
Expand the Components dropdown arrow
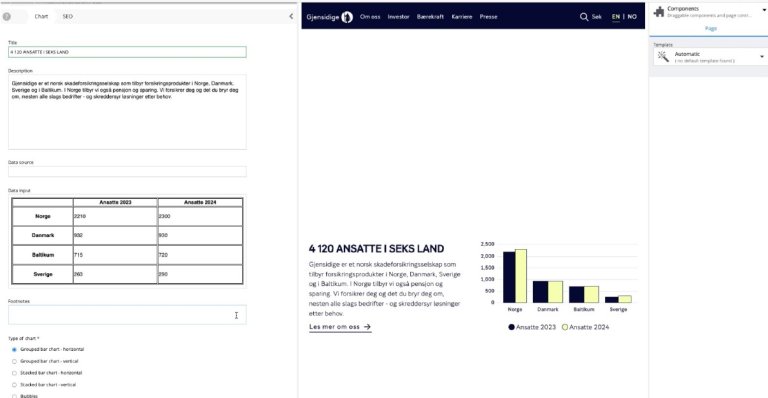pyautogui.click(x=764, y=10)
